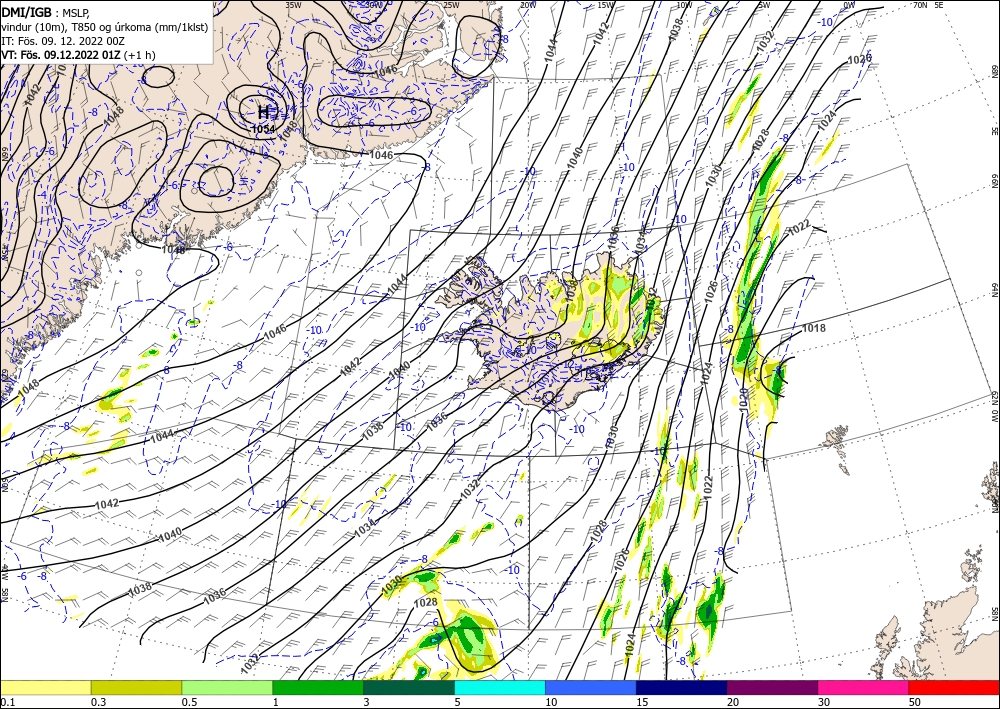Image resolution: width=1000 pixels, height=709 pixels.
Task: Click the '15' legend scale value
Action: pyautogui.click(x=642, y=702)
